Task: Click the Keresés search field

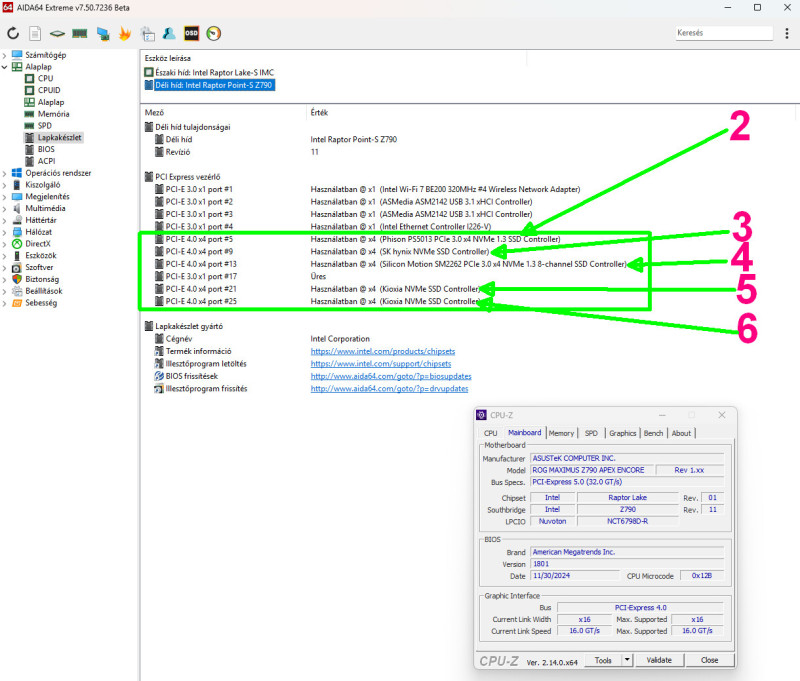Action: [724, 33]
